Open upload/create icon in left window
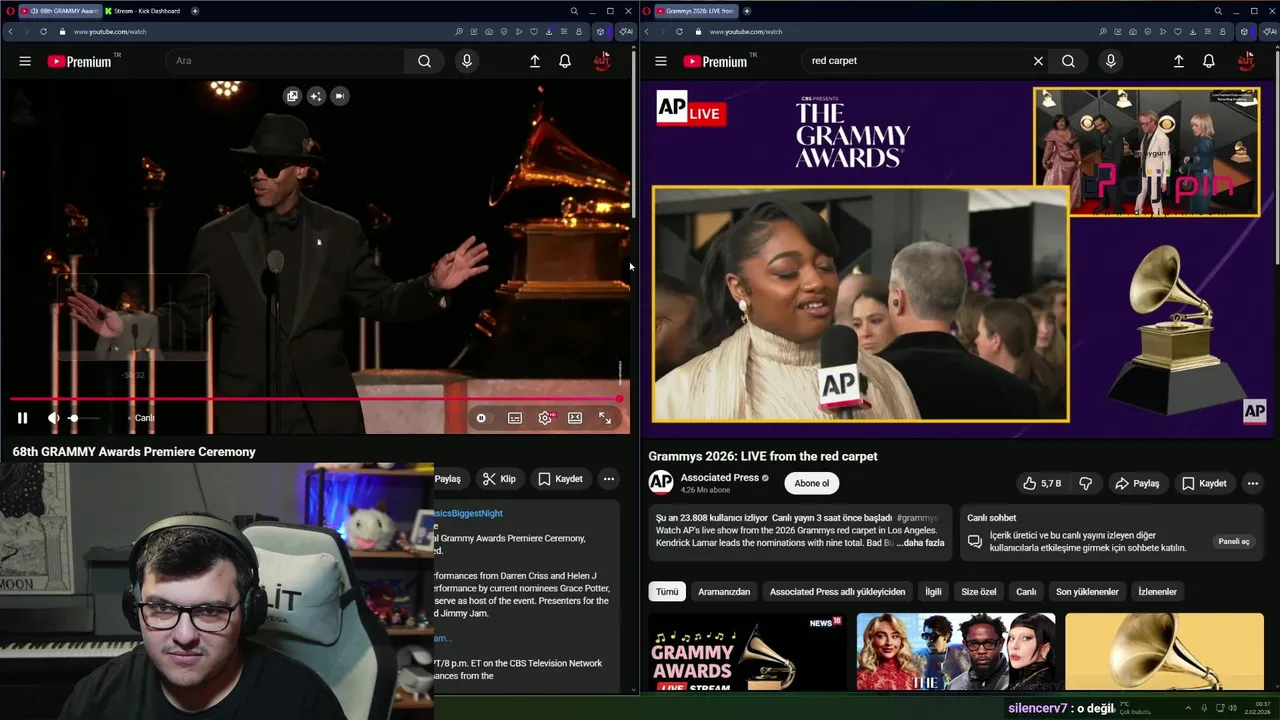Viewport: 1280px width, 720px height. (x=535, y=61)
